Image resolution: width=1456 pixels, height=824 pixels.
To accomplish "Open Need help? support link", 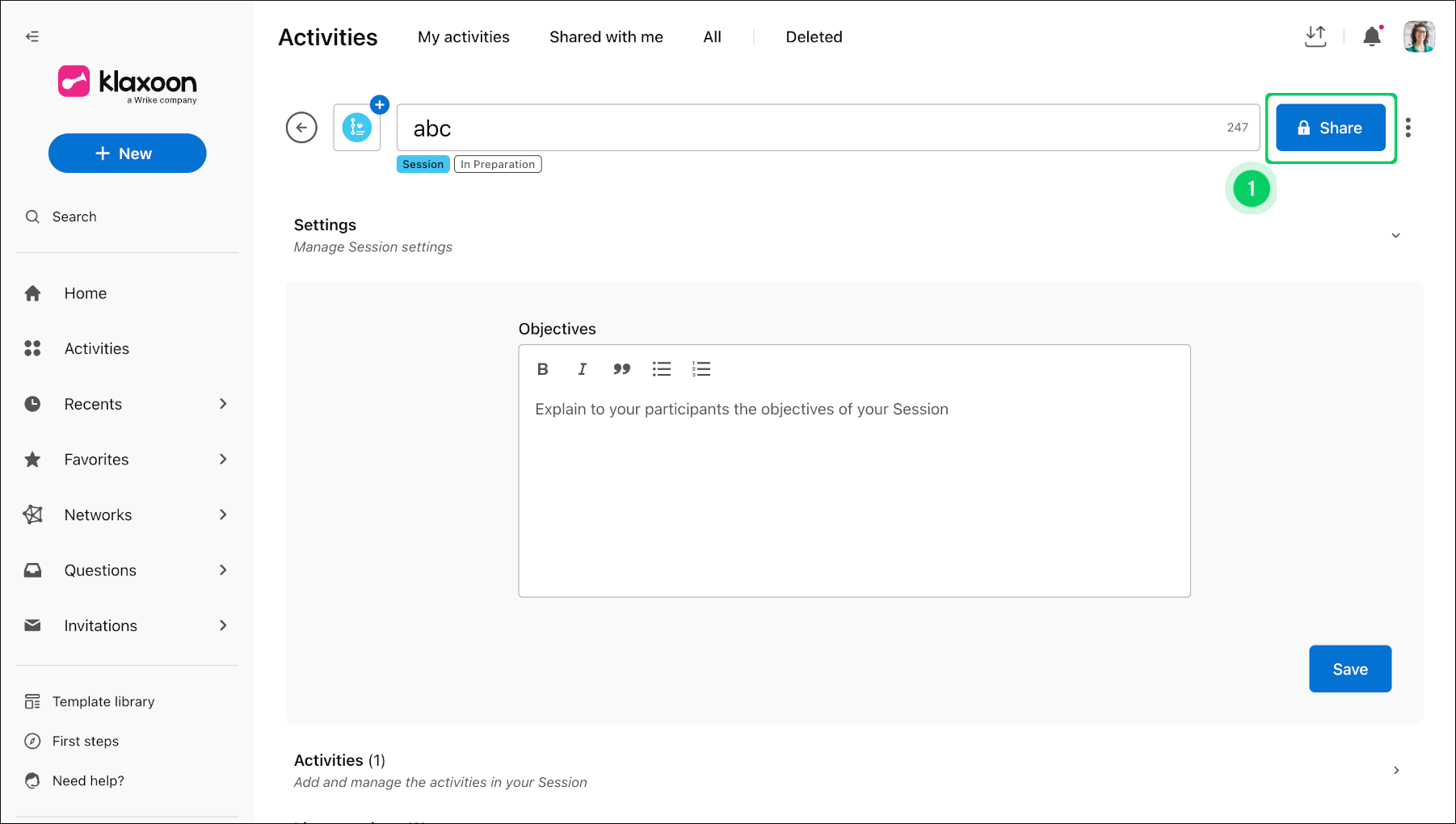I will pyautogui.click(x=88, y=780).
